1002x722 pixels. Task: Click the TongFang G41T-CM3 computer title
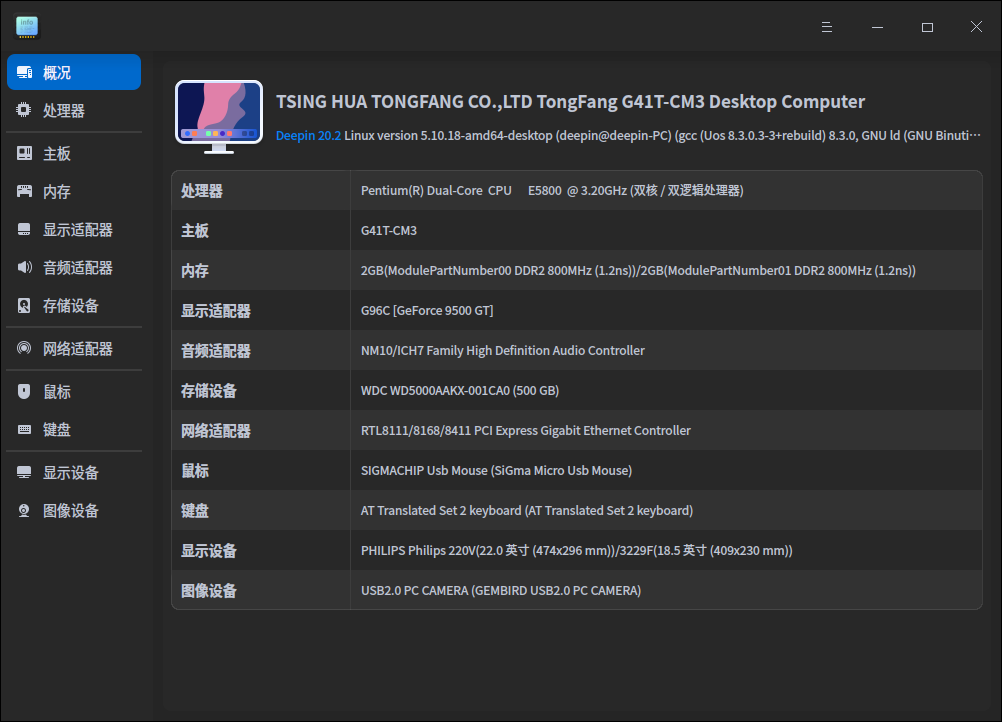coord(570,102)
